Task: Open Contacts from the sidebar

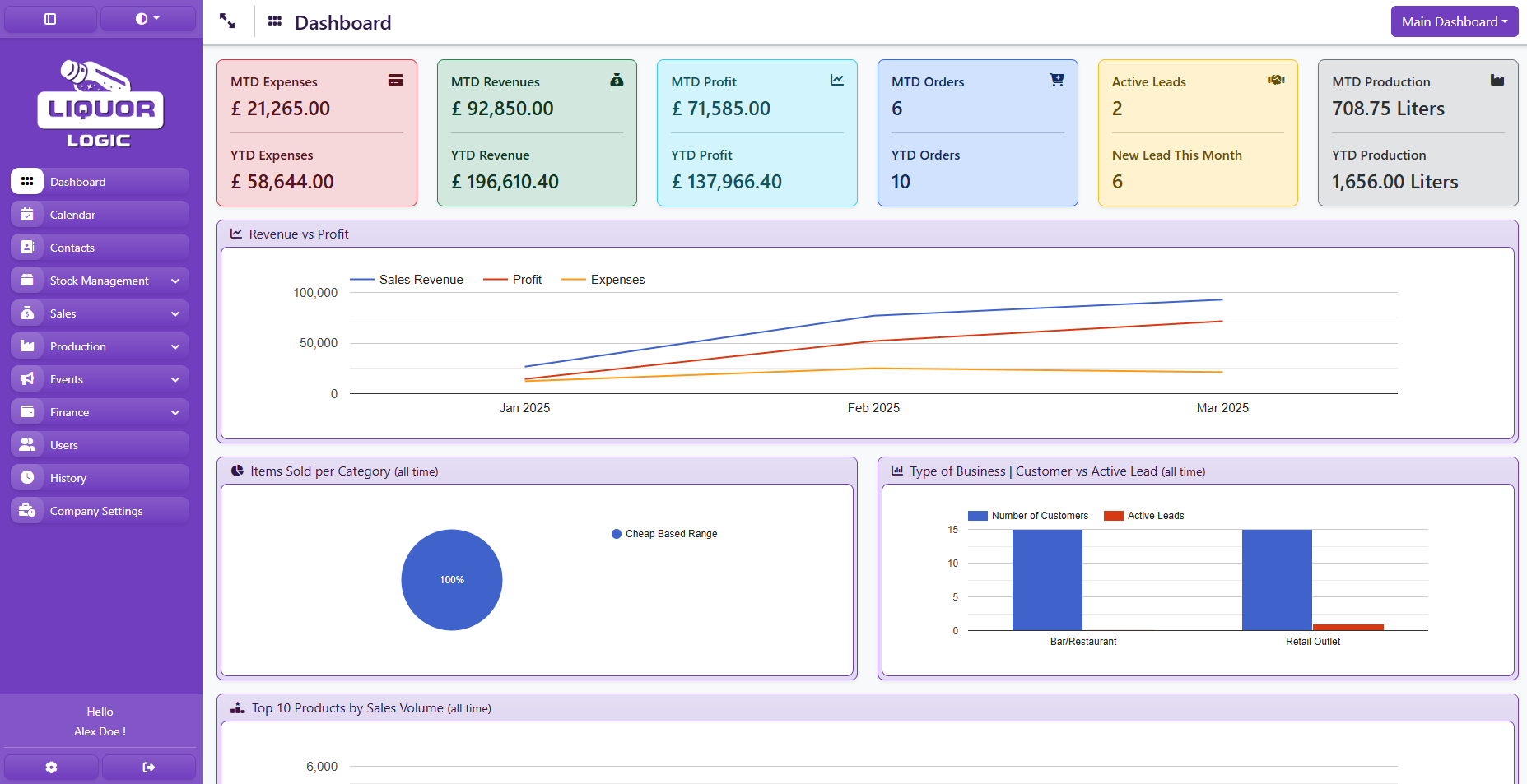Action: [72, 248]
